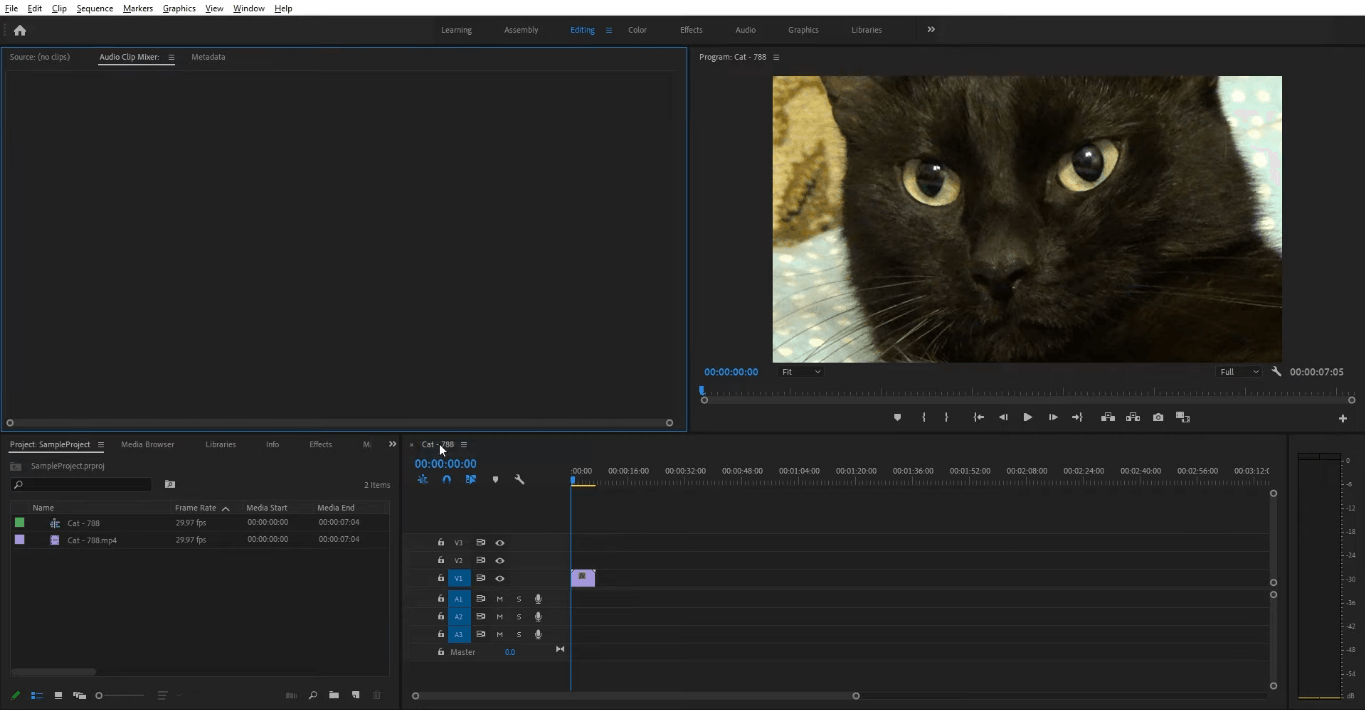Viewport: 1365px width, 710px height.
Task: Open the Sequence menu
Action: [x=95, y=8]
